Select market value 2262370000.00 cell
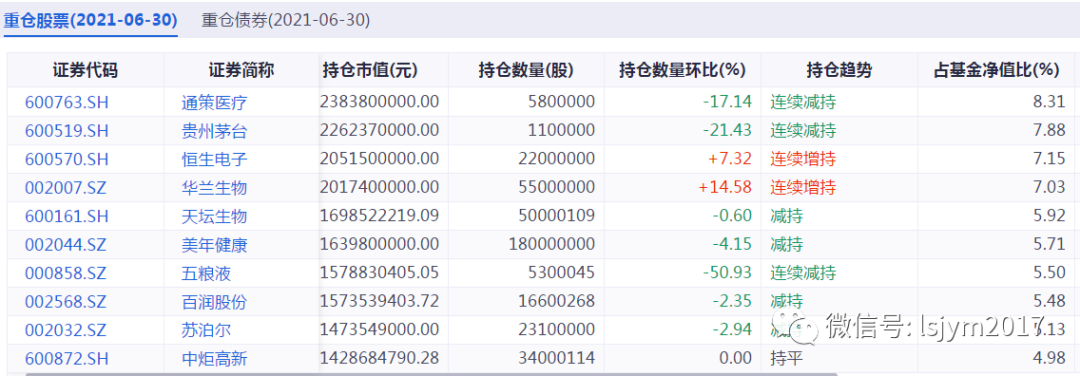This screenshot has height=376, width=1080. click(x=380, y=129)
